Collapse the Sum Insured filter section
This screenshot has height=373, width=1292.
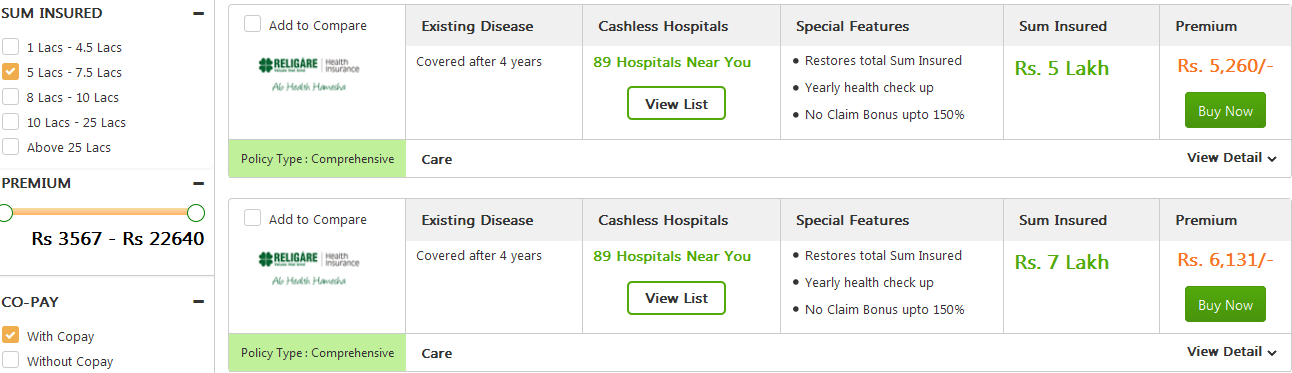coord(198,14)
